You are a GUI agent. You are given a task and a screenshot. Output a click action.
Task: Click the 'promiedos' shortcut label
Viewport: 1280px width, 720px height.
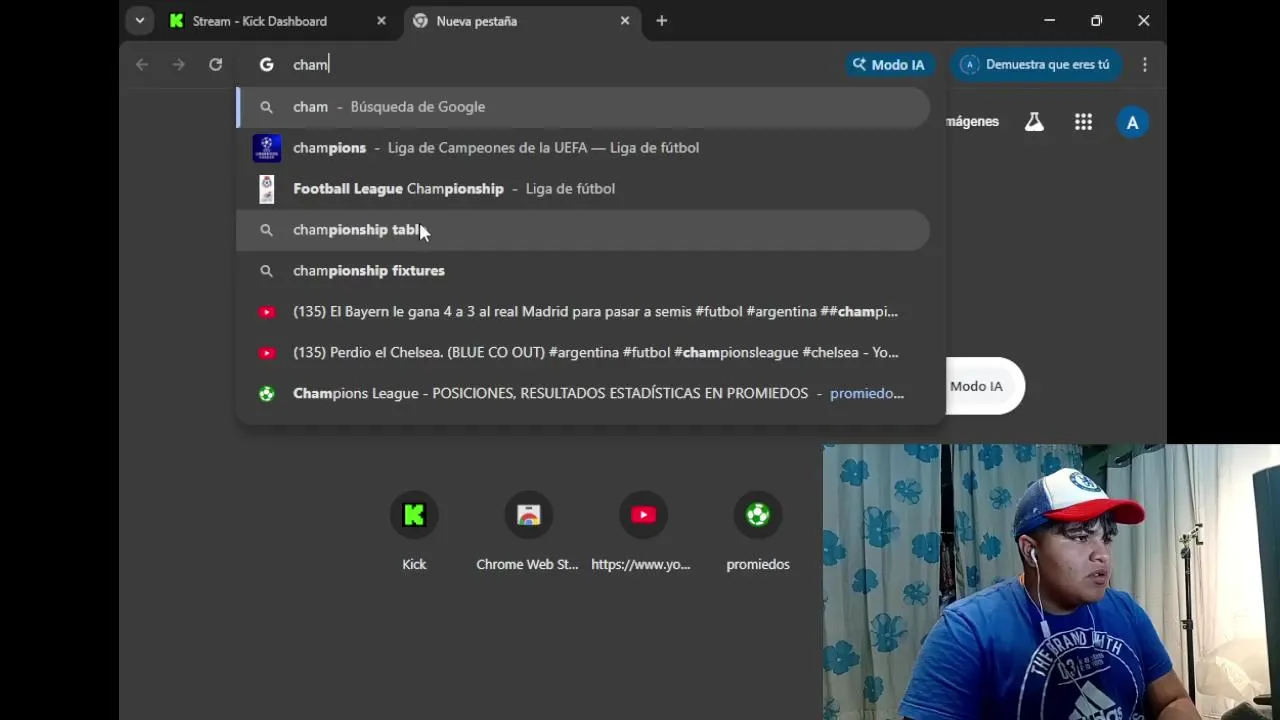click(758, 564)
